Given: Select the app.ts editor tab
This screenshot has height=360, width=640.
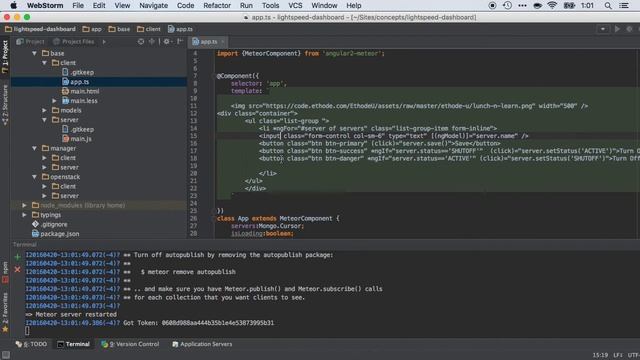Looking at the screenshot, I should click(209, 42).
